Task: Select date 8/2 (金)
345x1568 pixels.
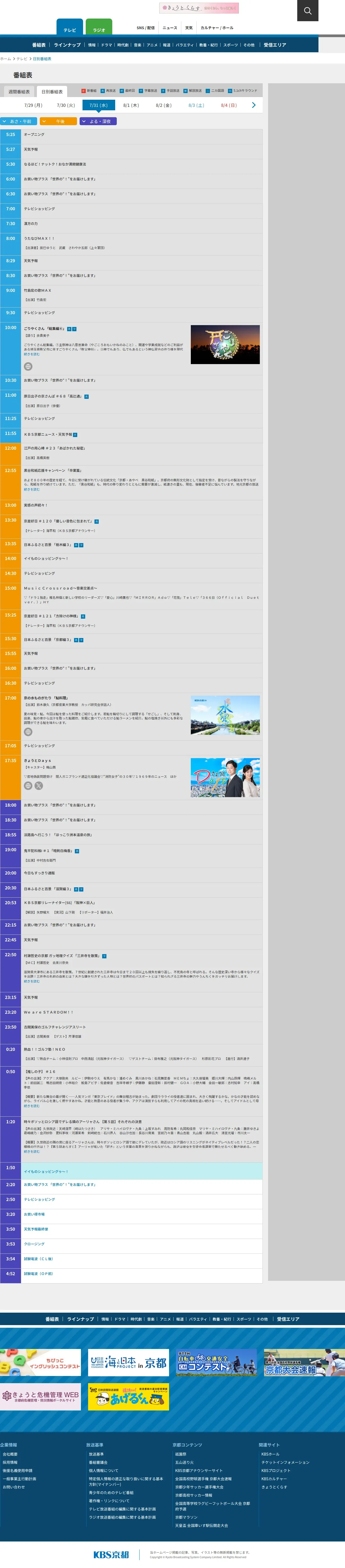Action: [x=163, y=105]
